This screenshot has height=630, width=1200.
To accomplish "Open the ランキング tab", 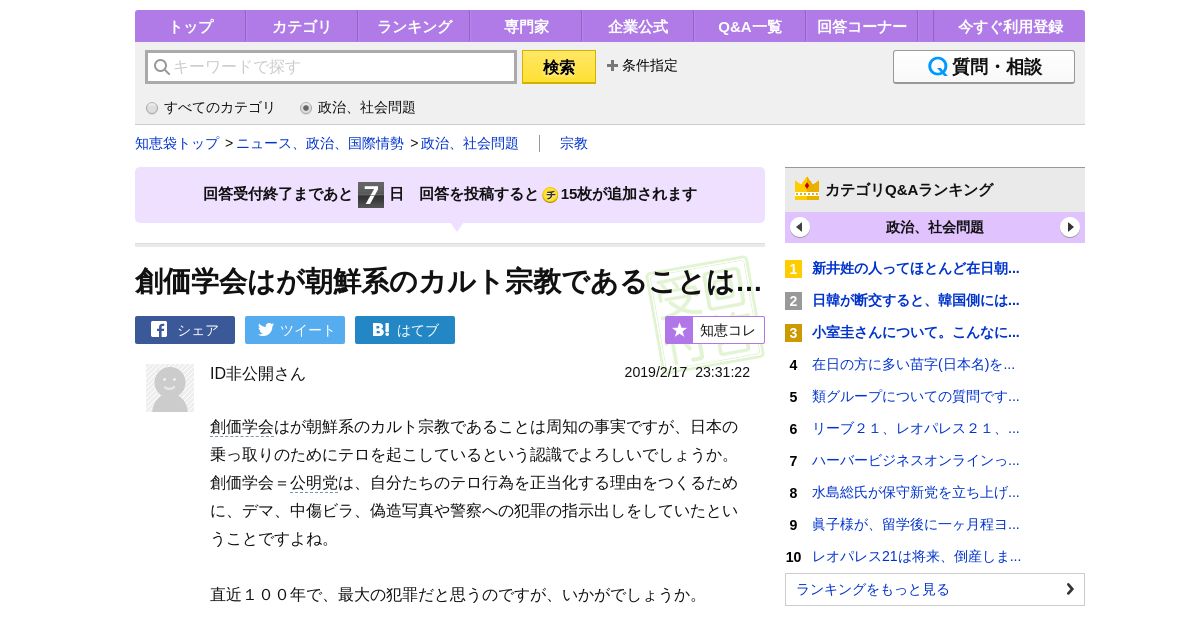I will [x=414, y=26].
